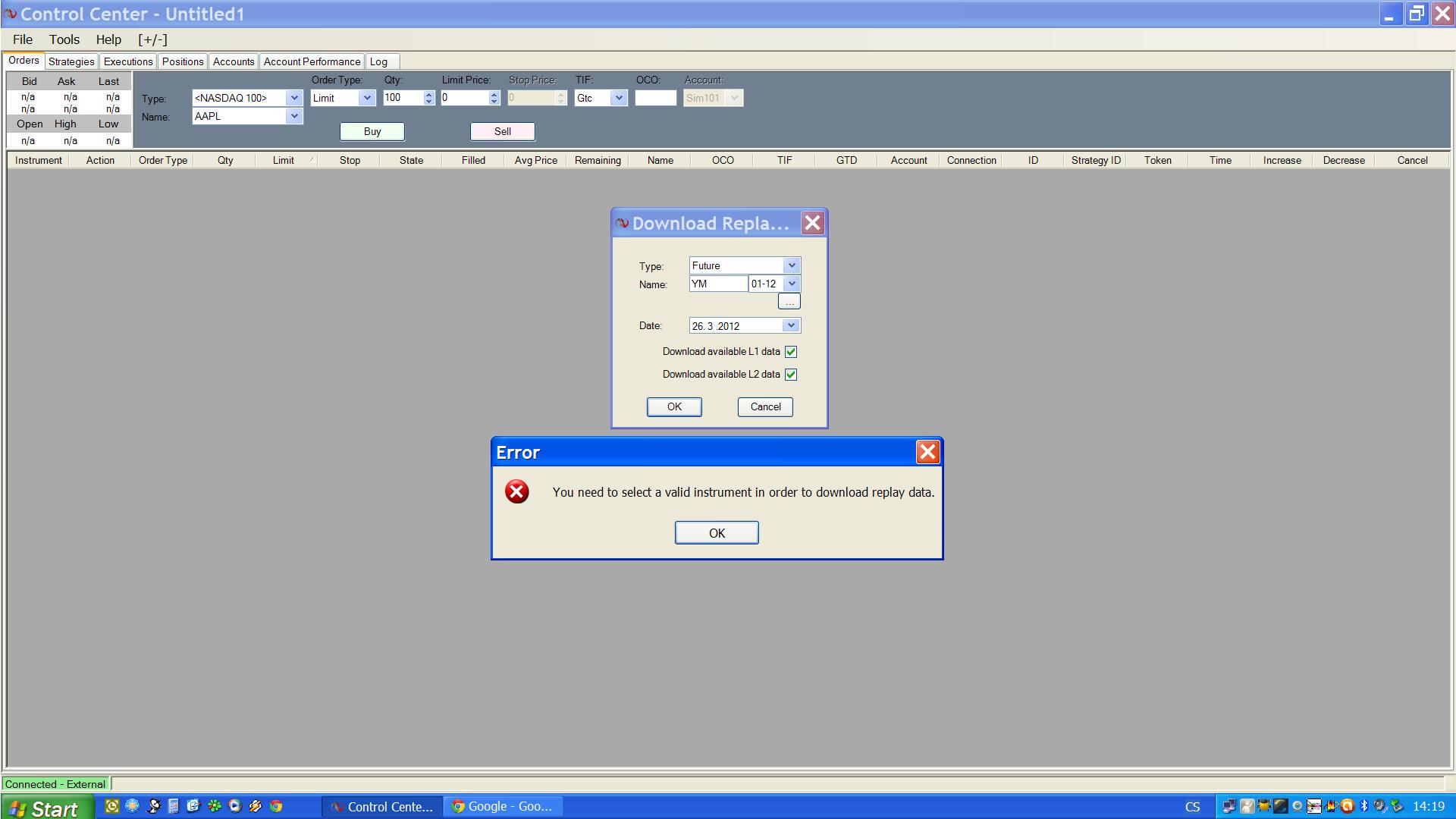Click the green flower quick launch icon

coord(215,806)
